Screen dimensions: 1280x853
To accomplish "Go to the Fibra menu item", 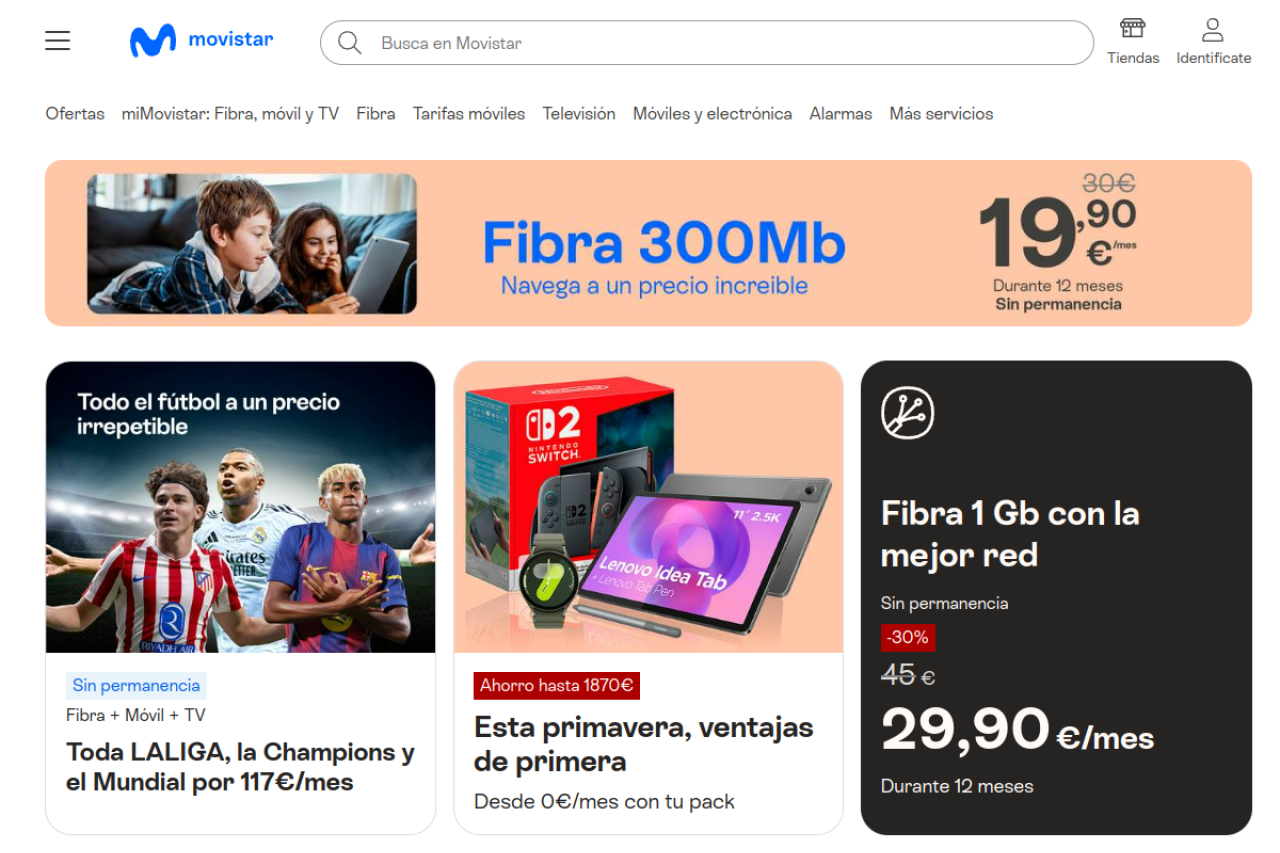I will click(x=376, y=114).
